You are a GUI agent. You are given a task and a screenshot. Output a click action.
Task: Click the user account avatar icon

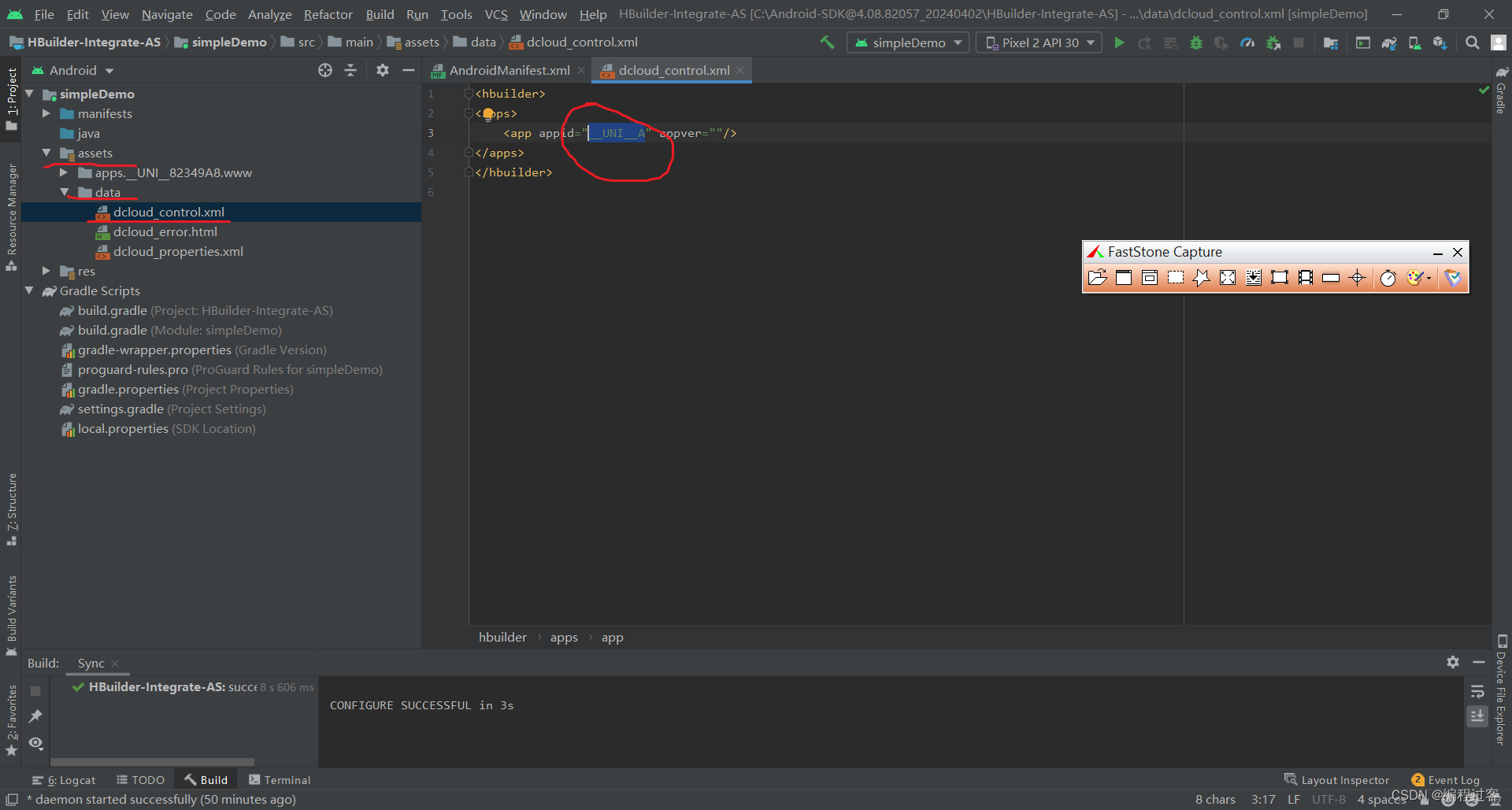pos(1499,43)
